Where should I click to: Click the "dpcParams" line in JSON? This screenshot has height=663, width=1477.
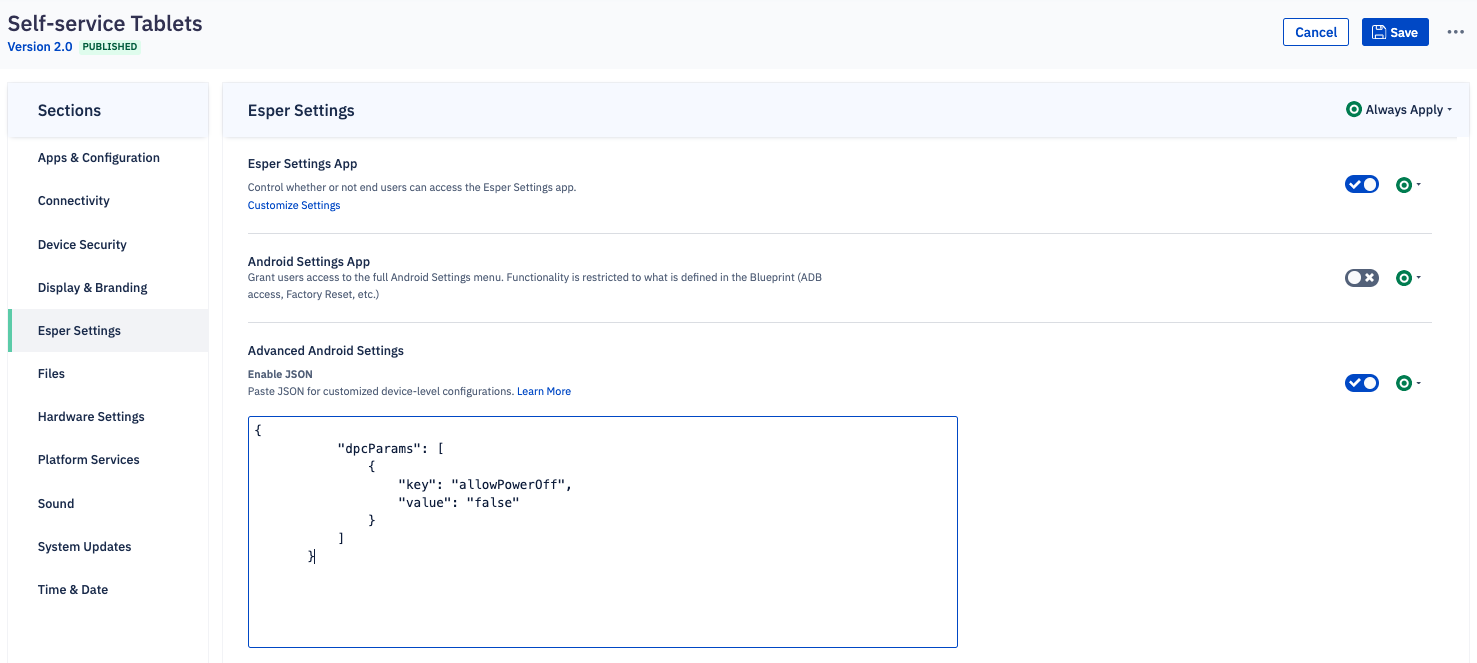[x=391, y=449]
